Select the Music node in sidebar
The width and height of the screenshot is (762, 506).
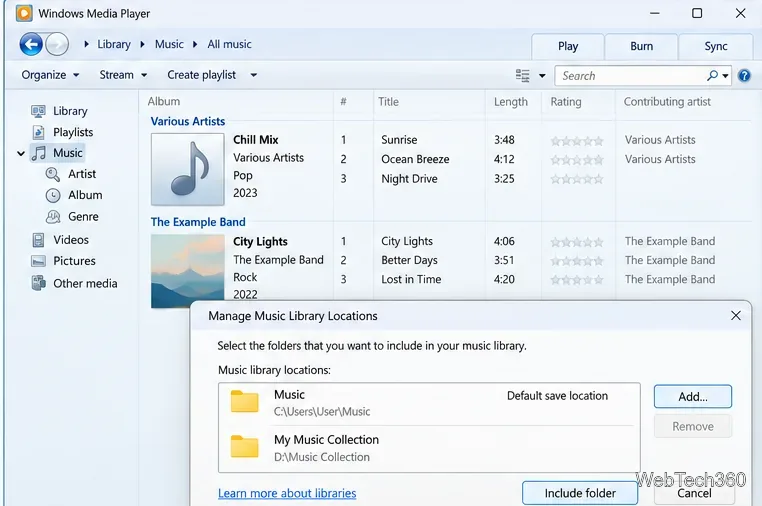click(57, 153)
